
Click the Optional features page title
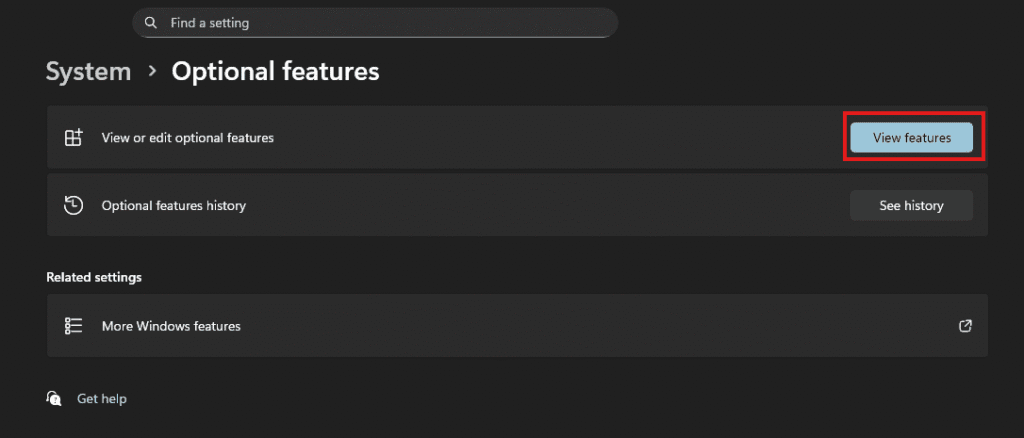tap(275, 72)
